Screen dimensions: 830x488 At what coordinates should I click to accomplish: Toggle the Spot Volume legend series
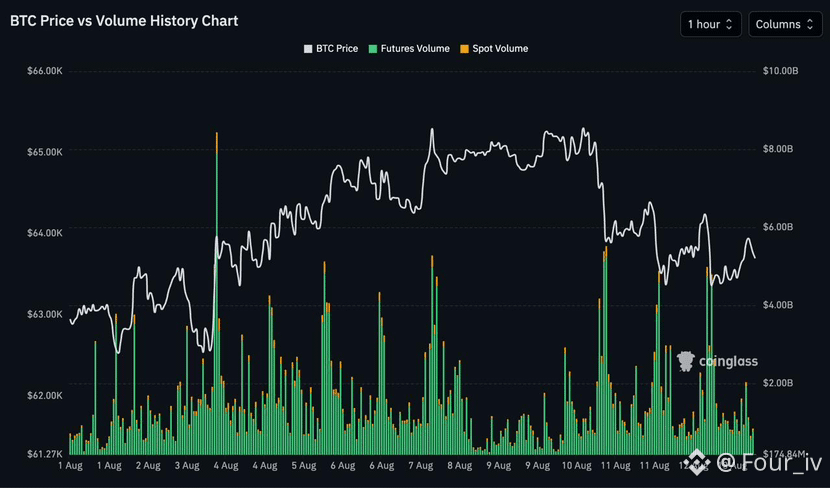494,49
